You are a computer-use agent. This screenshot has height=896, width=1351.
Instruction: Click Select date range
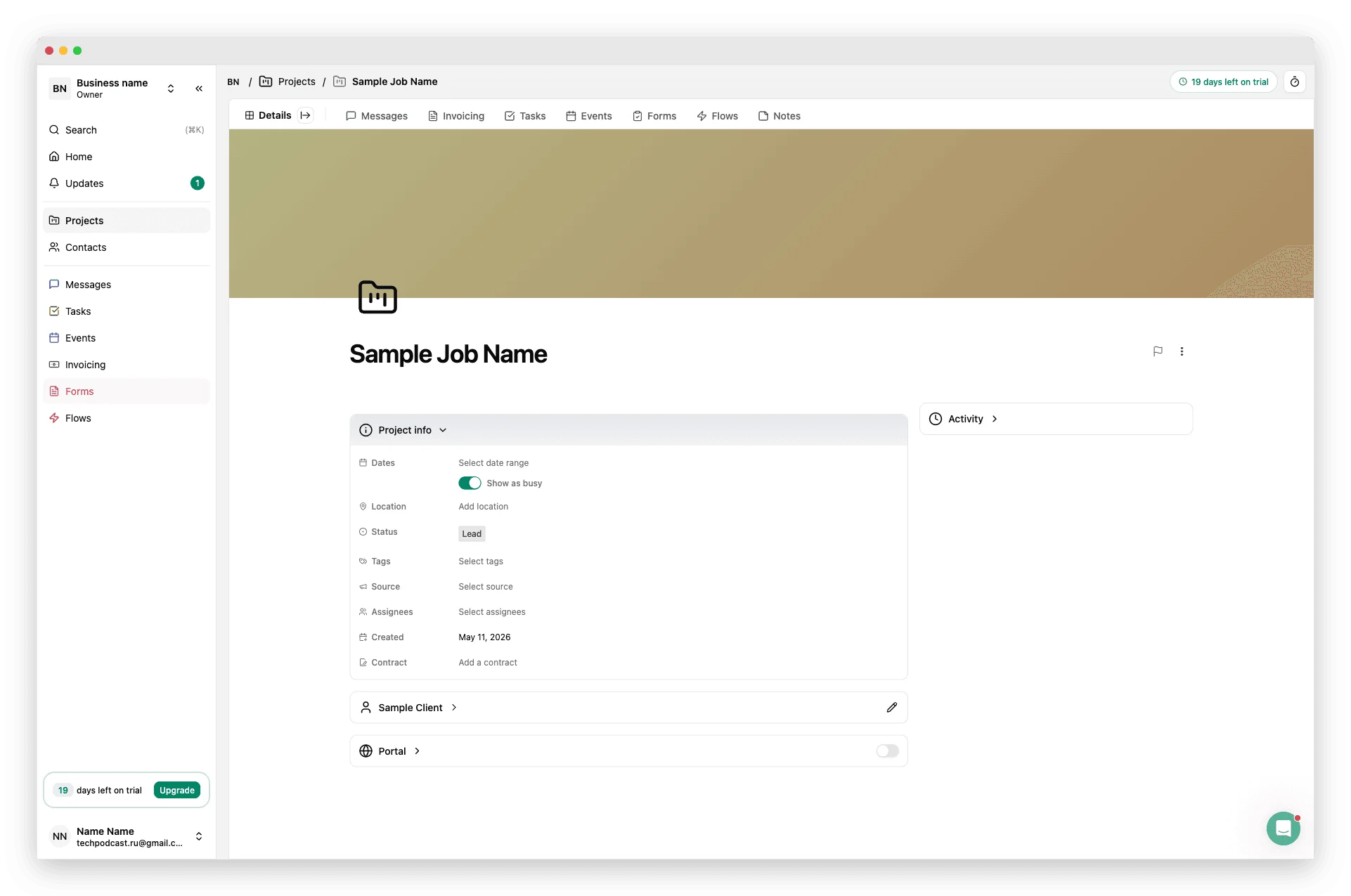pos(493,463)
